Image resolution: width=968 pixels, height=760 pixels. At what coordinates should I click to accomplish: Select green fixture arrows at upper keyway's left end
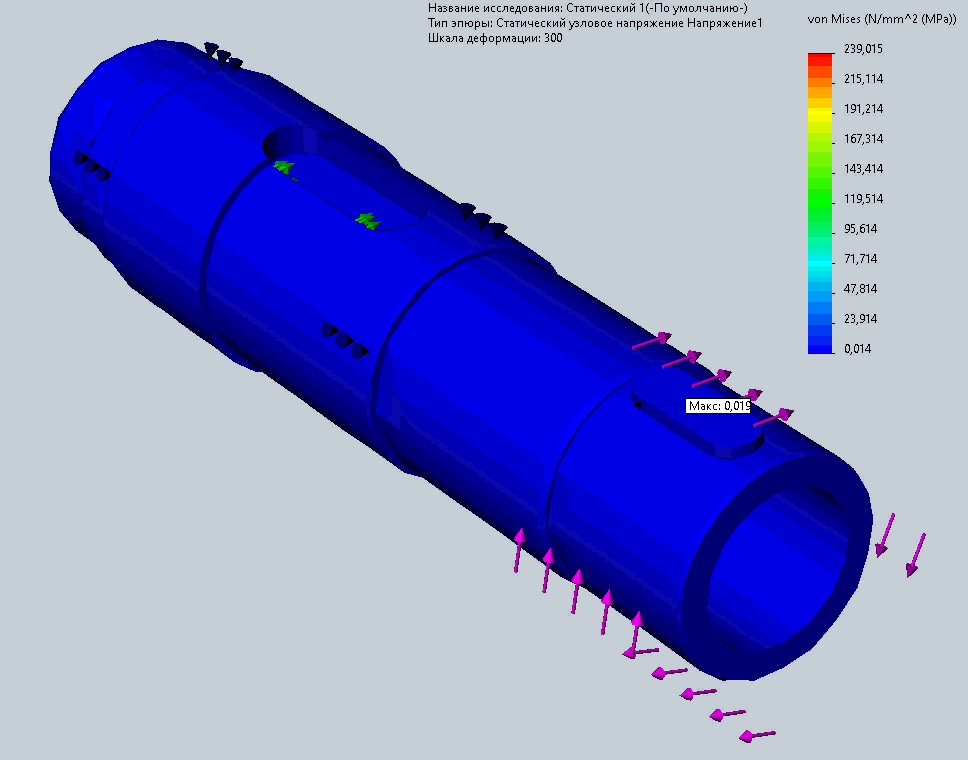click(x=284, y=167)
